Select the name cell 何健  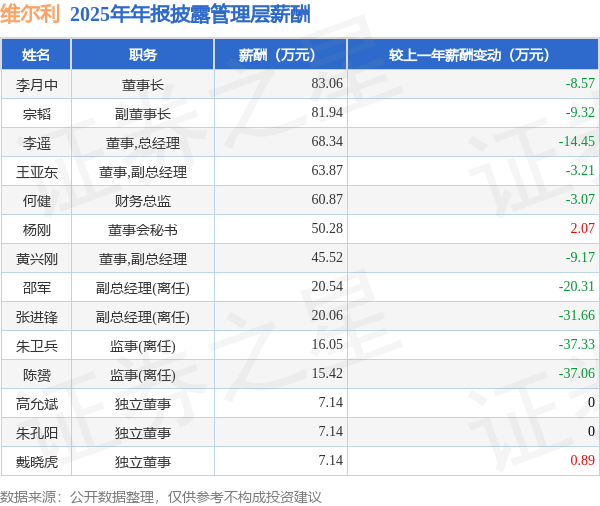tap(37, 201)
